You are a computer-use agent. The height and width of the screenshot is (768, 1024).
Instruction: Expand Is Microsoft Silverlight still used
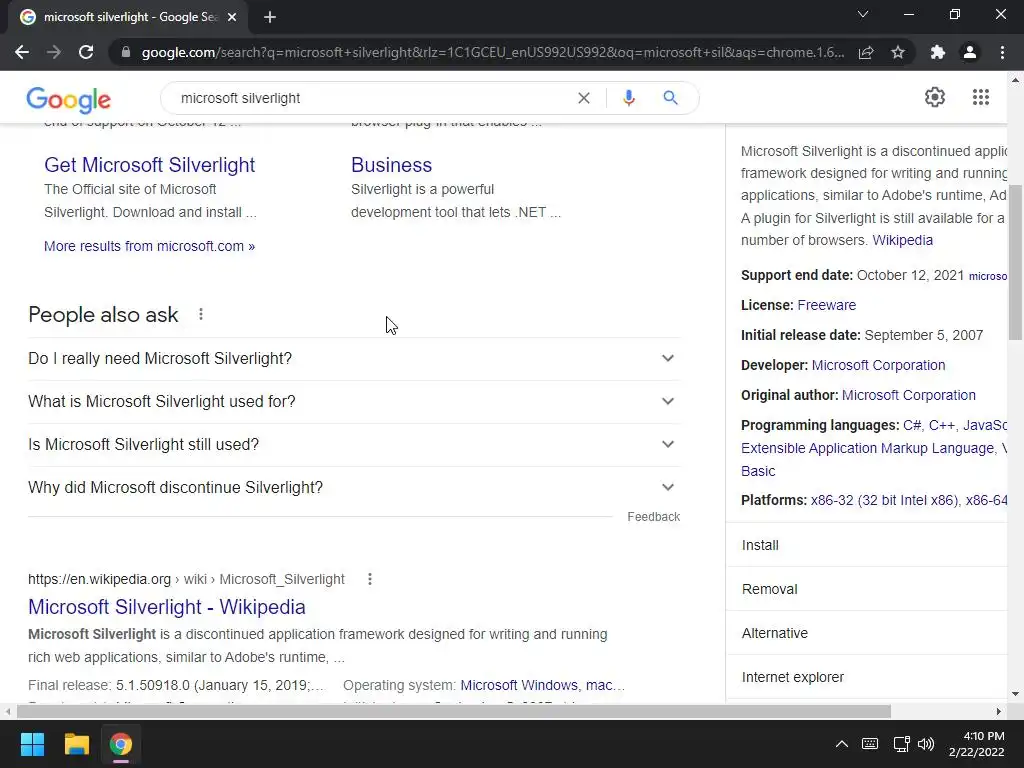pyautogui.click(x=354, y=445)
